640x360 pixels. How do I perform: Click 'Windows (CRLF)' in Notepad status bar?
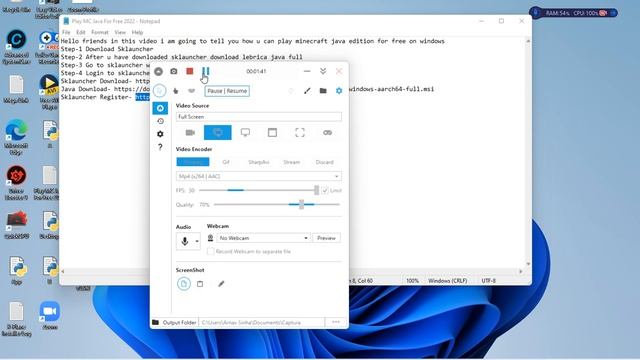pyautogui.click(x=447, y=281)
